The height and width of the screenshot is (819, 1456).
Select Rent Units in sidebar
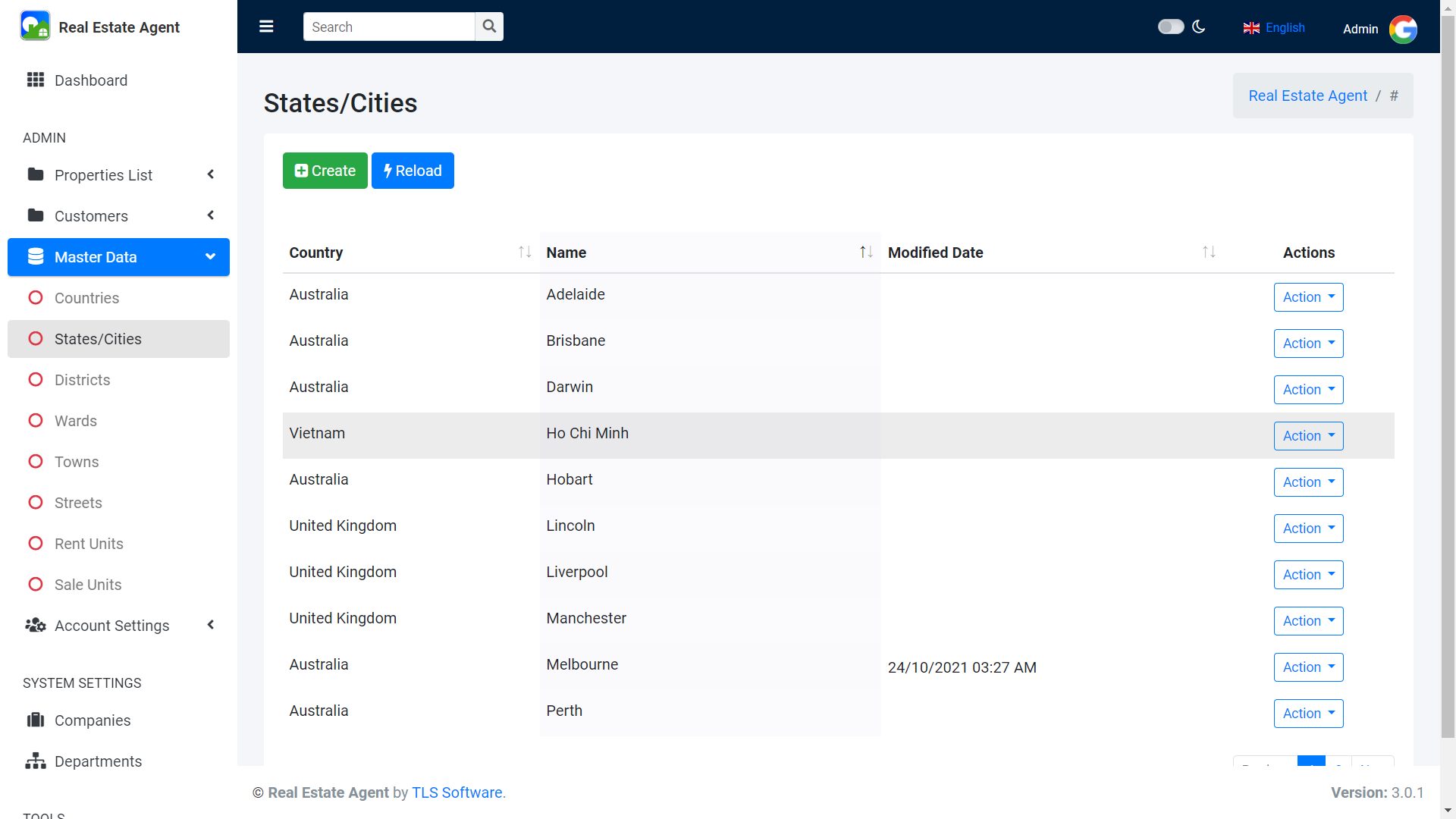[89, 544]
